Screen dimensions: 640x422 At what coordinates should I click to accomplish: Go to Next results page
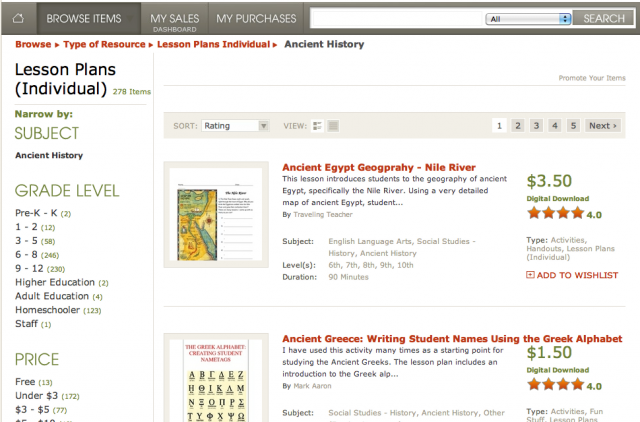click(x=603, y=126)
